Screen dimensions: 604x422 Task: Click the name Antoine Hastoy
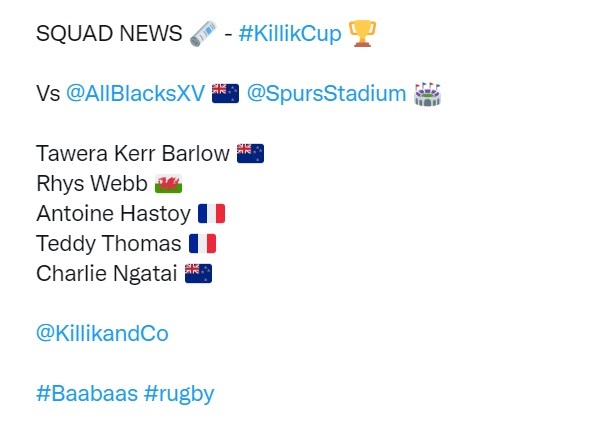(x=112, y=215)
